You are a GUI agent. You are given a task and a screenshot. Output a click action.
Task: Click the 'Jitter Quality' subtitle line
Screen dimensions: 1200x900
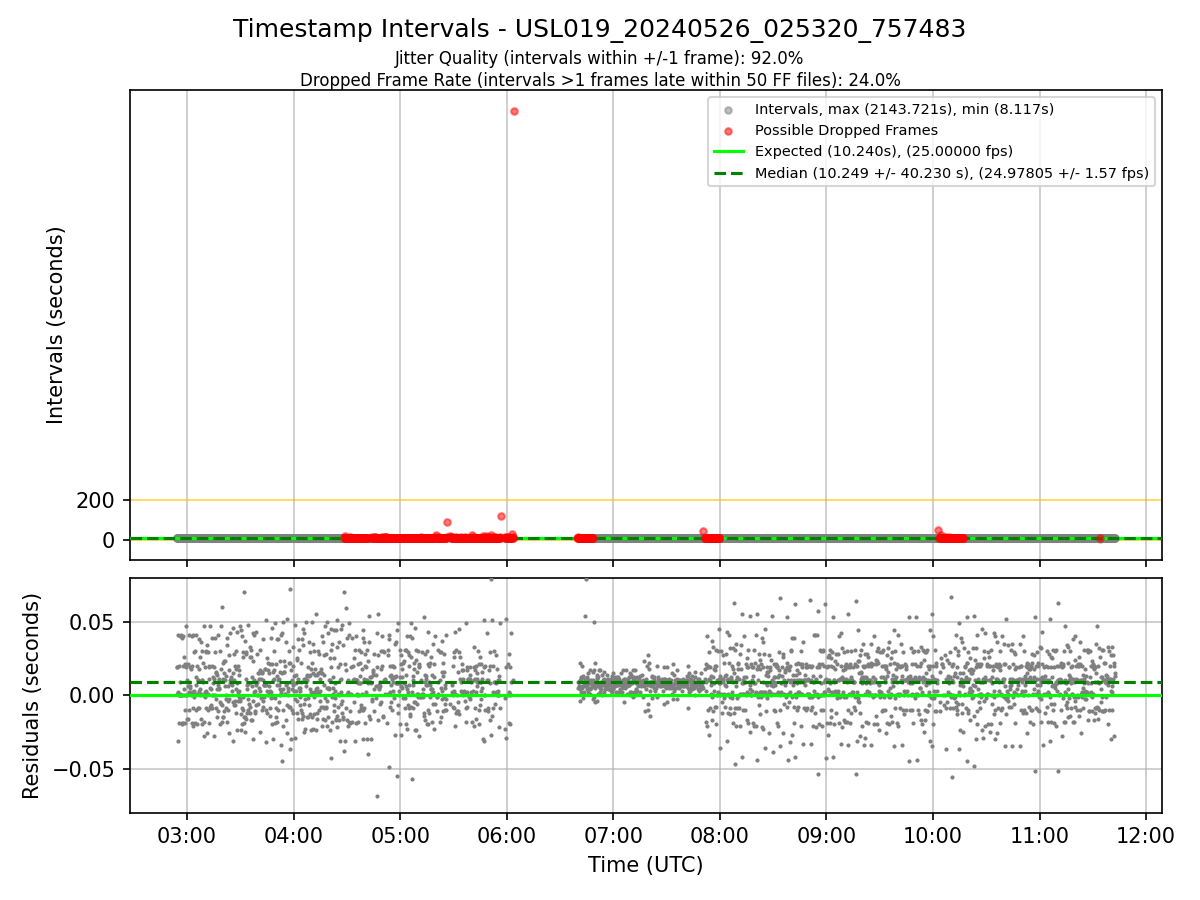[599, 58]
